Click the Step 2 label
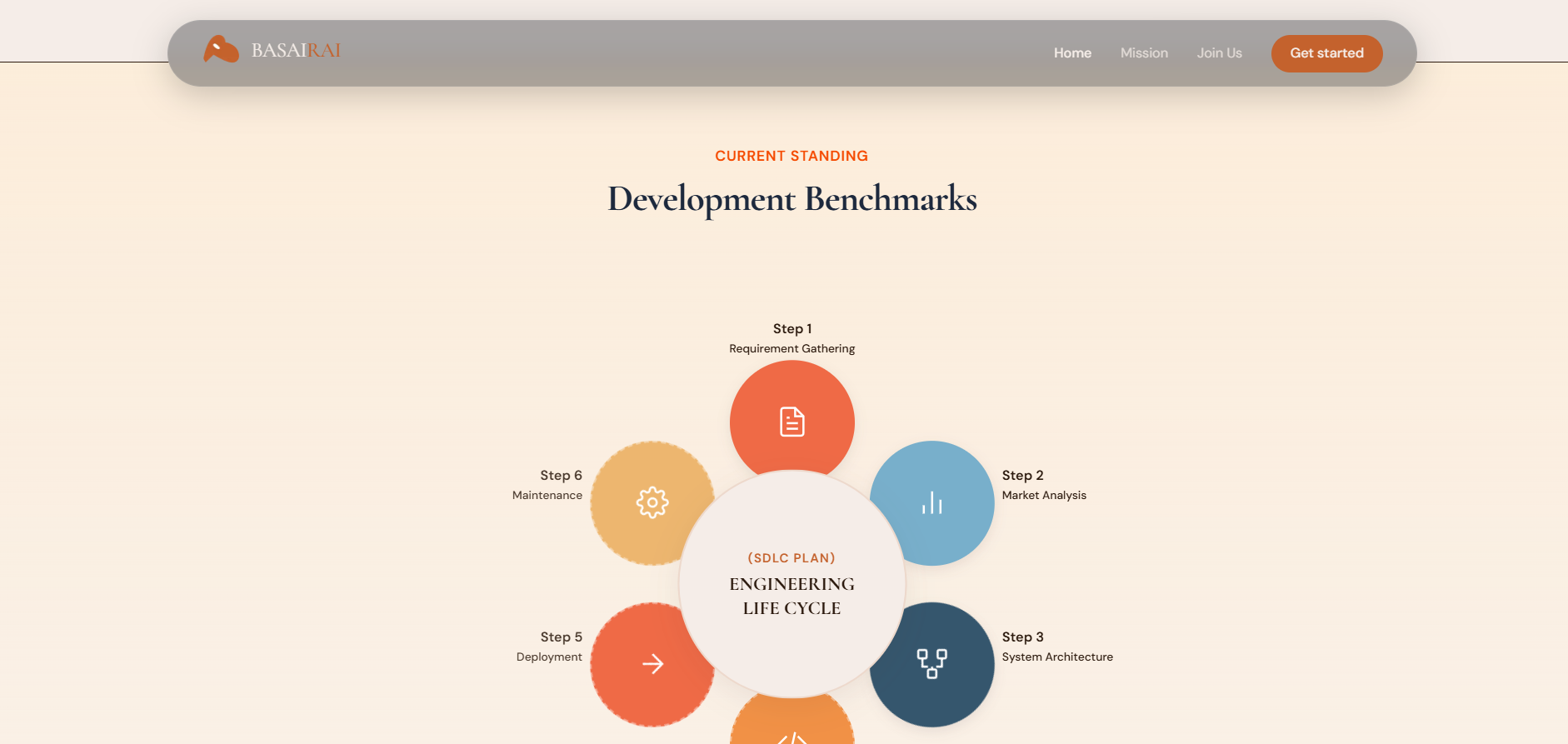 1022,476
